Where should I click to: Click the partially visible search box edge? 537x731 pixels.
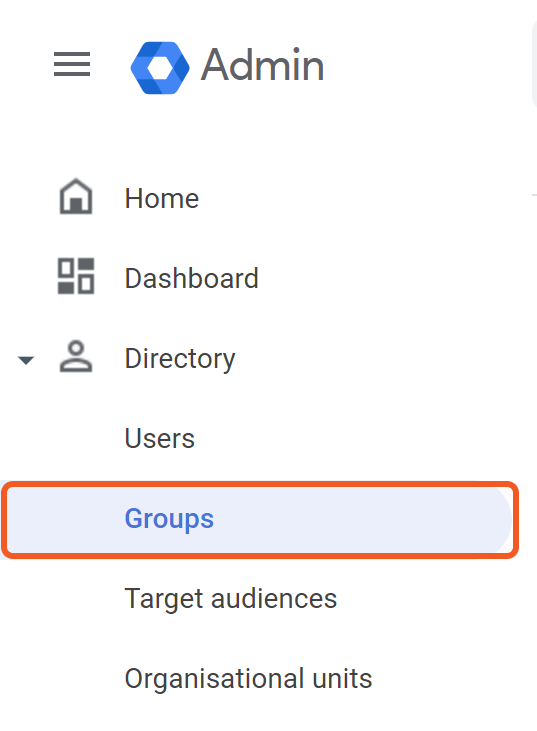tap(534, 65)
